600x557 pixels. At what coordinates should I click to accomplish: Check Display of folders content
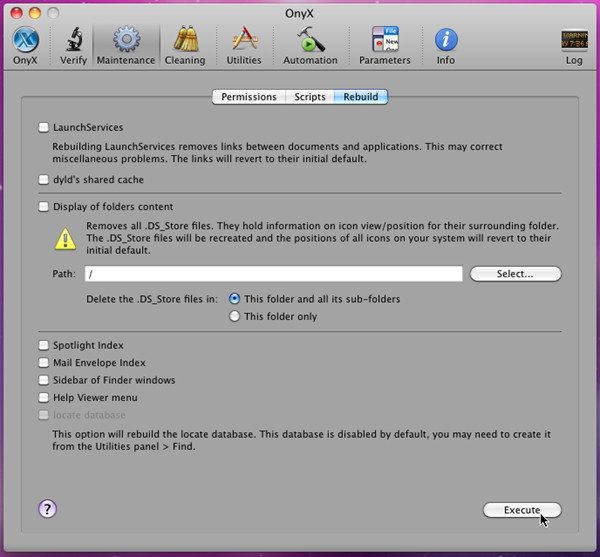pyautogui.click(x=44, y=207)
